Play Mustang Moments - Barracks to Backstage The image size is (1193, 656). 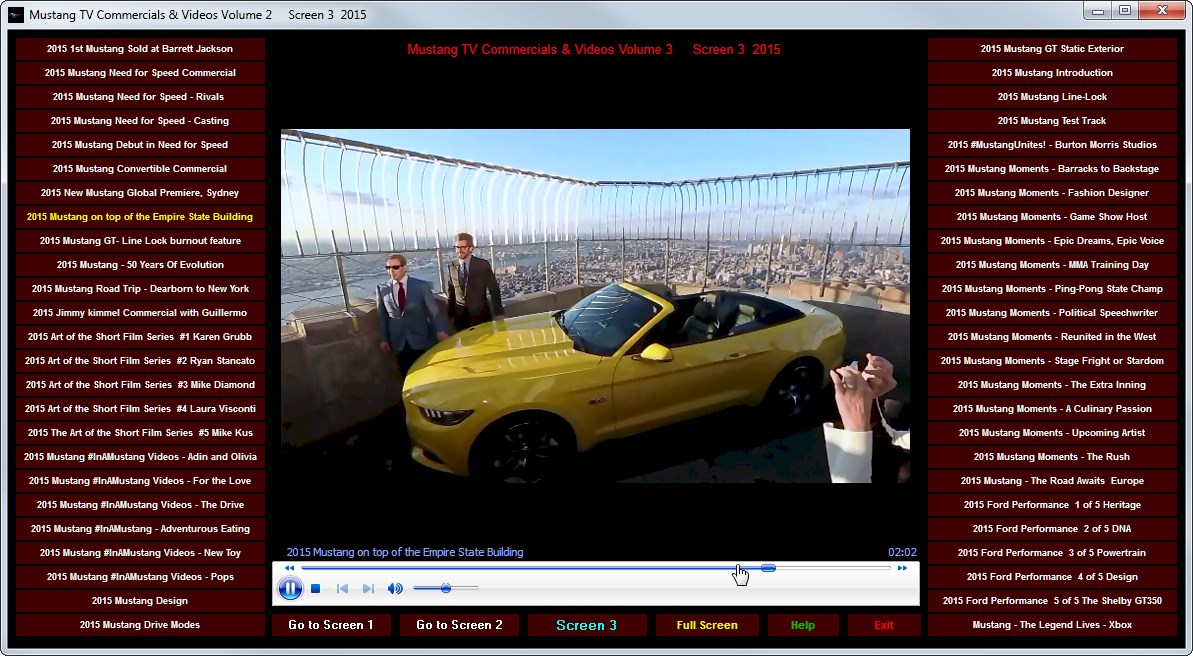point(1052,169)
